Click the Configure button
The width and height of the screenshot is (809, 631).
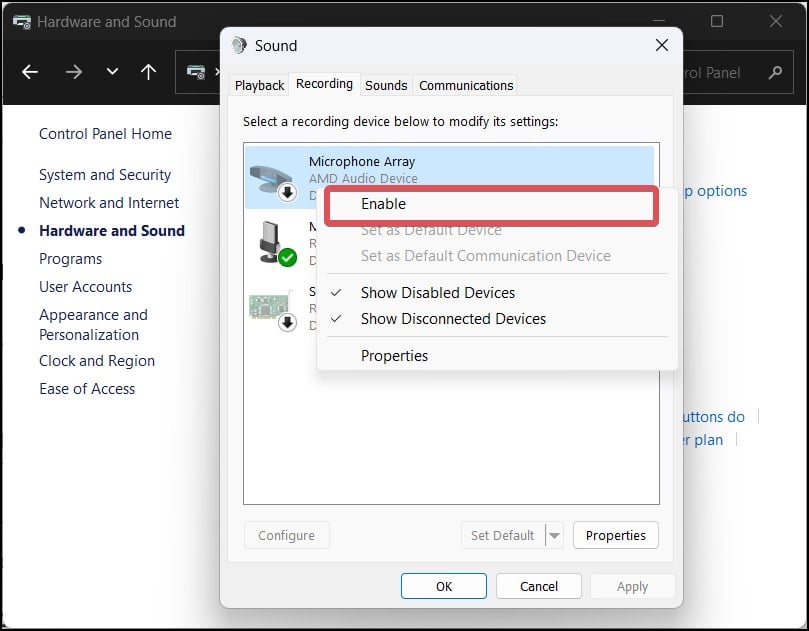(x=286, y=536)
